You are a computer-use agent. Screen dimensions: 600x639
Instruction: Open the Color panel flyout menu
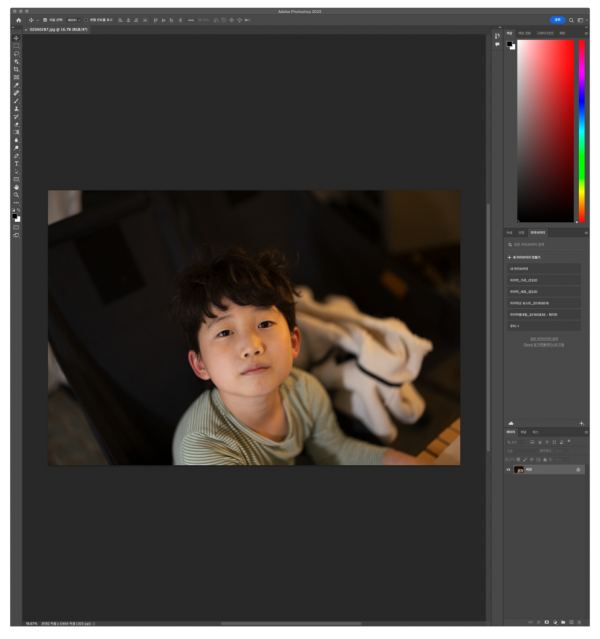586,33
